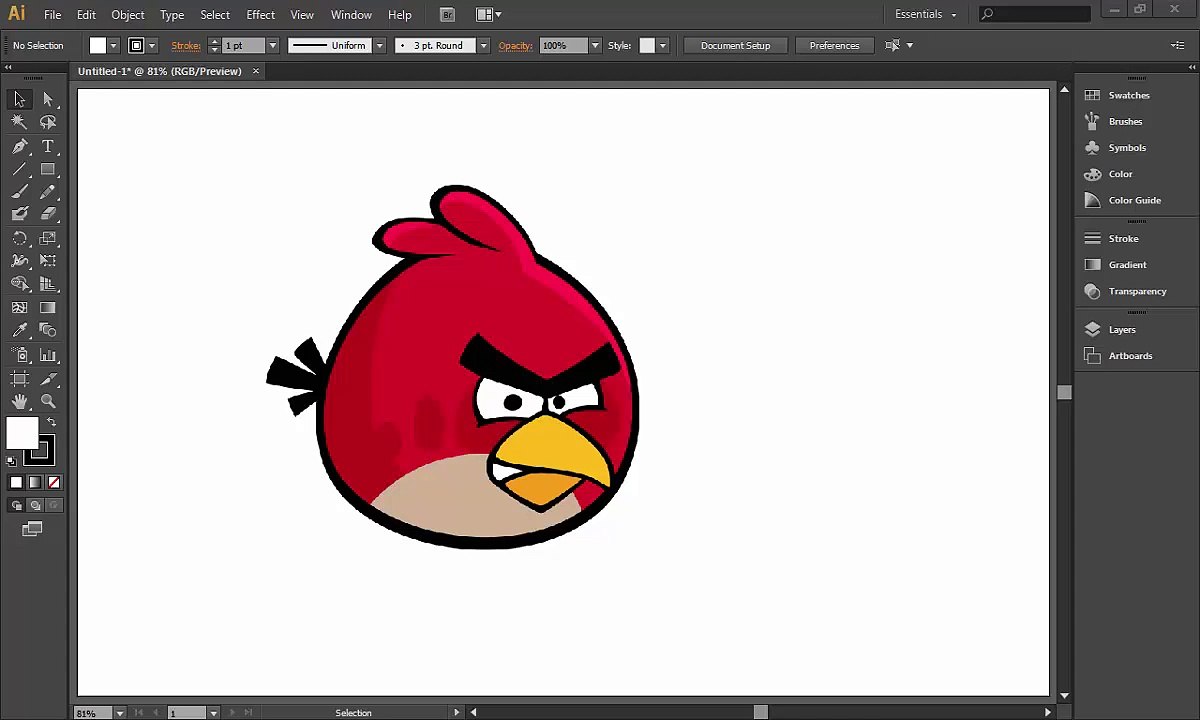The image size is (1200, 720).
Task: Click the white Fill color box
Action: coord(22,434)
